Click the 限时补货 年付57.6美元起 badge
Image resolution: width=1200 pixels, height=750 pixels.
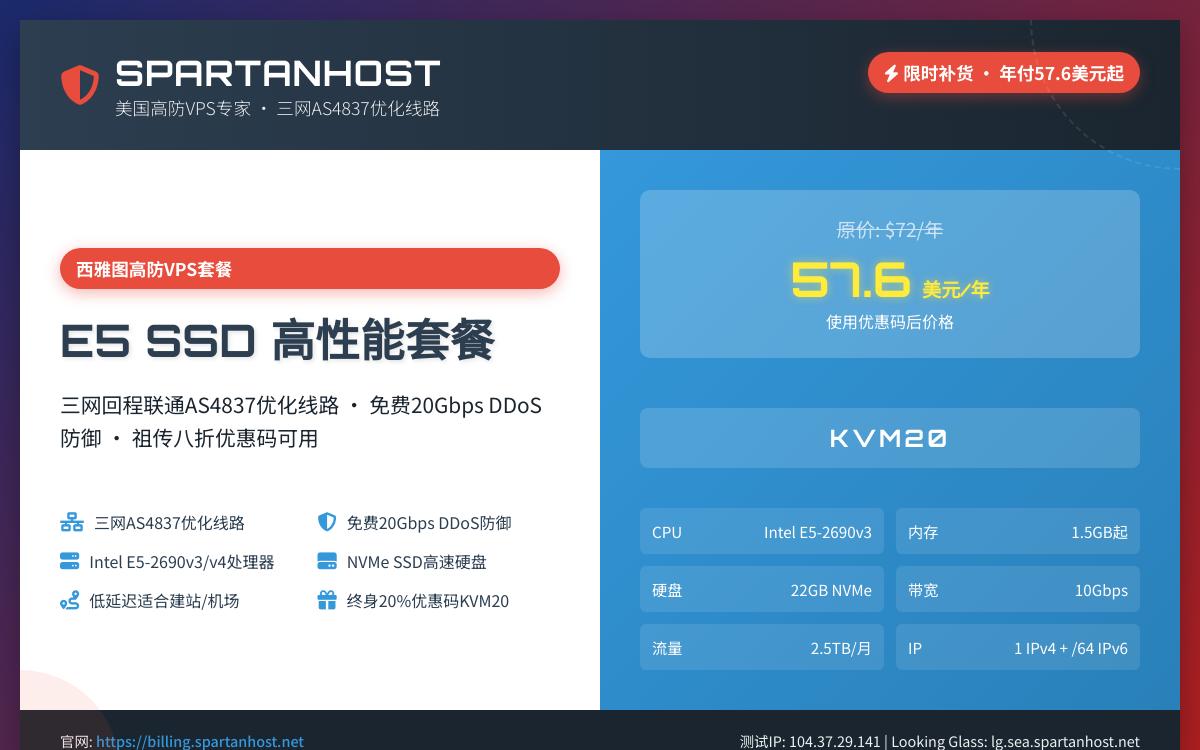coord(1004,73)
